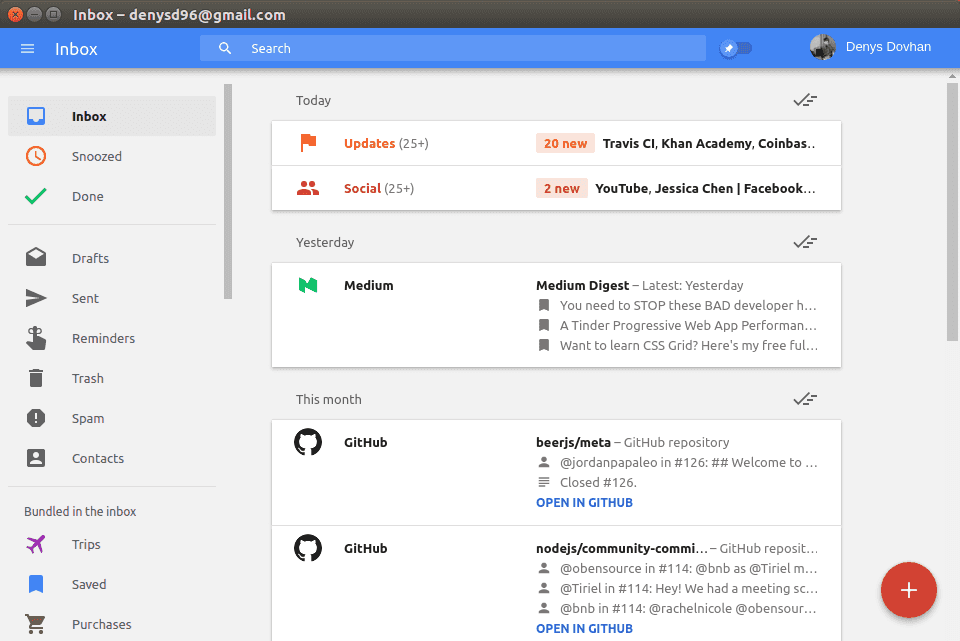Click the Reminders finger icon
The image size is (960, 641).
(x=36, y=338)
